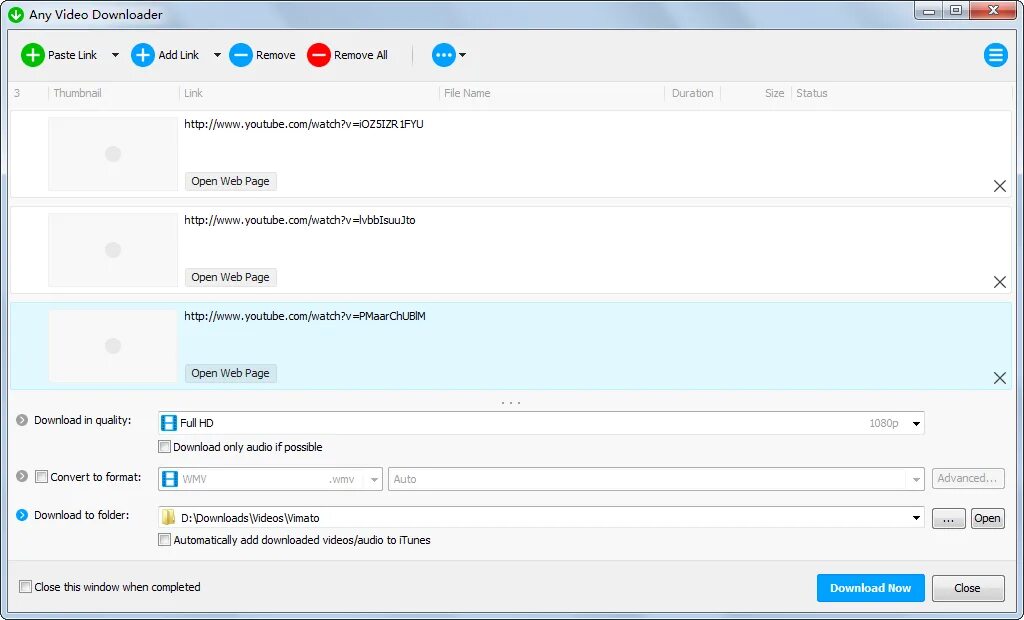The height and width of the screenshot is (620, 1024).
Task: Enable Download only audio if possible
Action: click(165, 447)
